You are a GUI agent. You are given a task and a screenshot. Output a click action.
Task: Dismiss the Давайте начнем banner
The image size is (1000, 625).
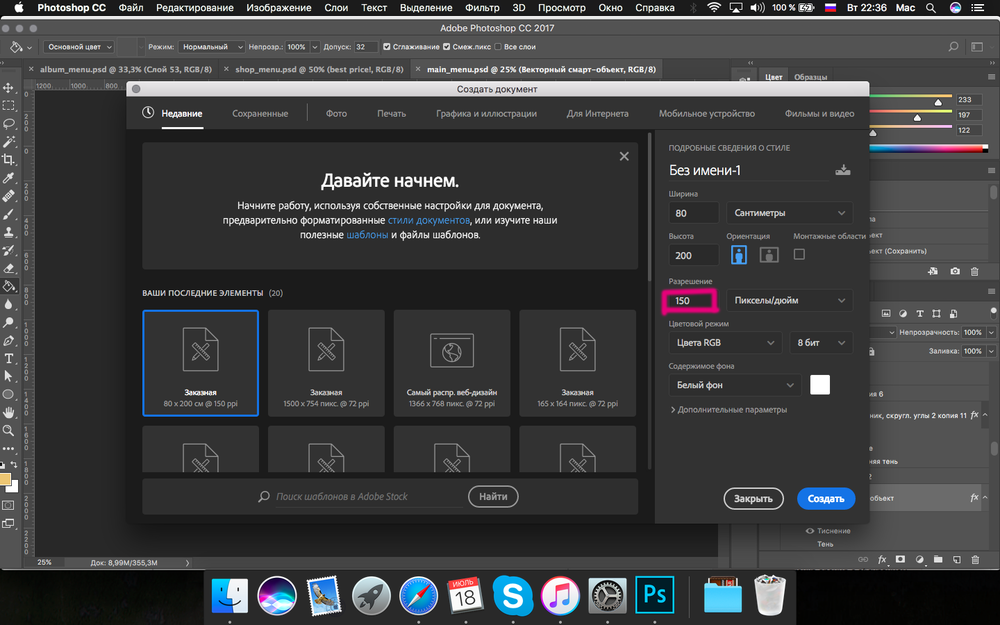point(624,156)
